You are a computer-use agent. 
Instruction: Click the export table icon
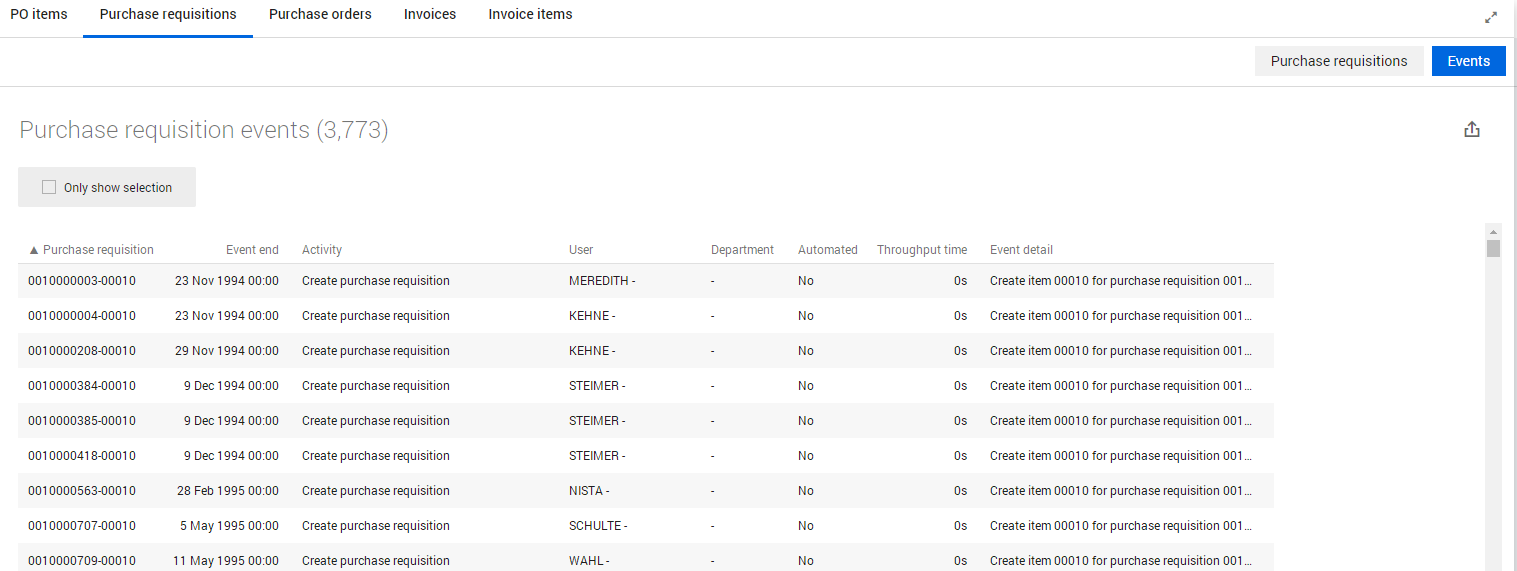[x=1471, y=129]
